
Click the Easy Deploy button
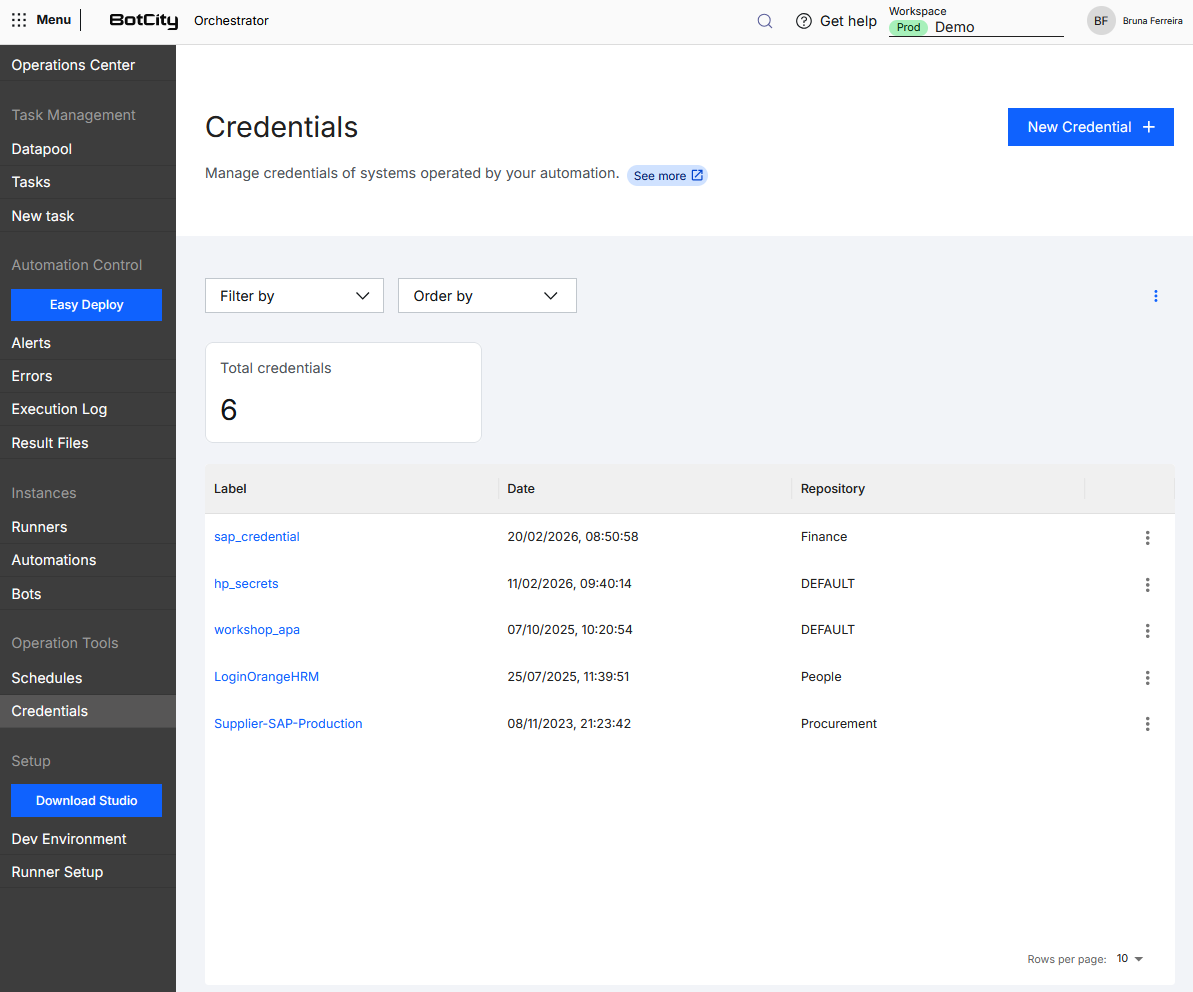tap(87, 305)
